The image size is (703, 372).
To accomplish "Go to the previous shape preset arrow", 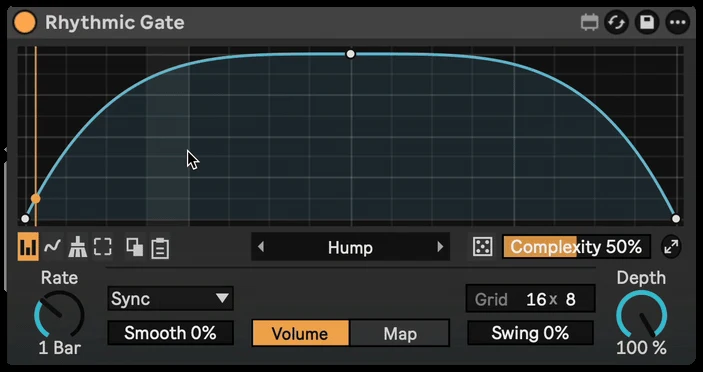I will [x=261, y=247].
